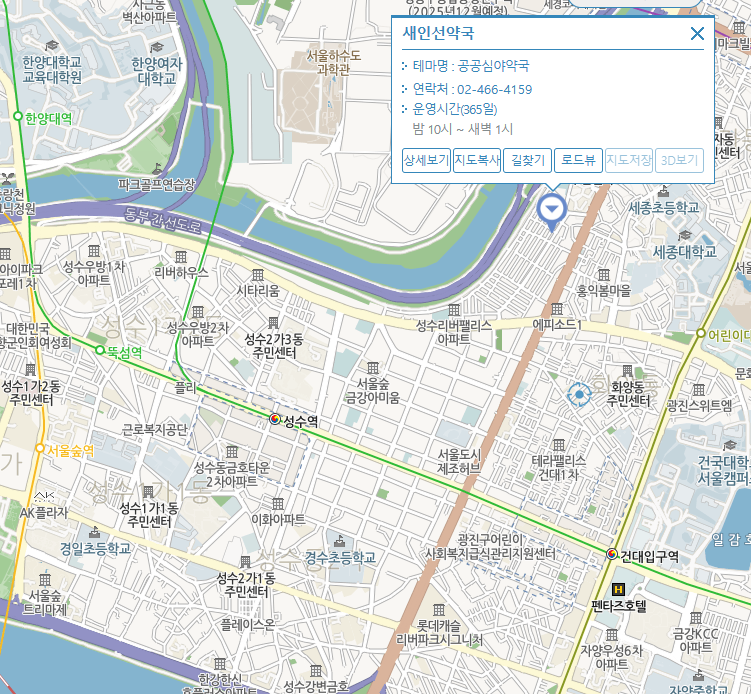
Task: Click 뚝섬역 station circle marker
Action: click(x=100, y=350)
